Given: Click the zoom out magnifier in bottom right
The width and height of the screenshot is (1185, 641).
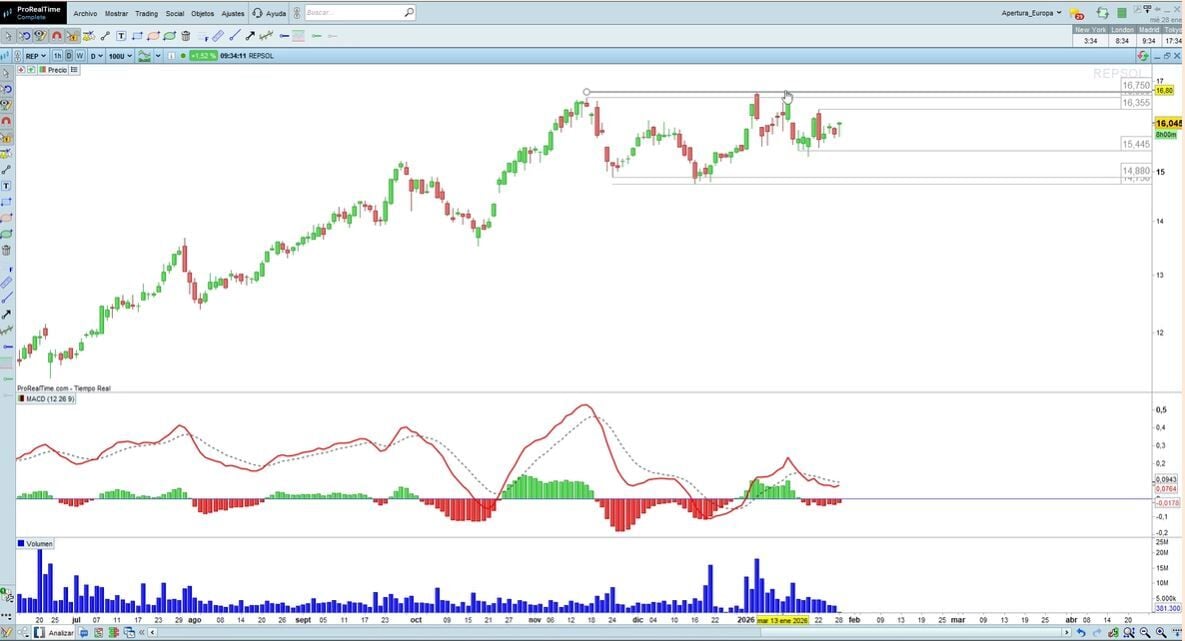Looking at the screenshot, I should tap(1144, 633).
